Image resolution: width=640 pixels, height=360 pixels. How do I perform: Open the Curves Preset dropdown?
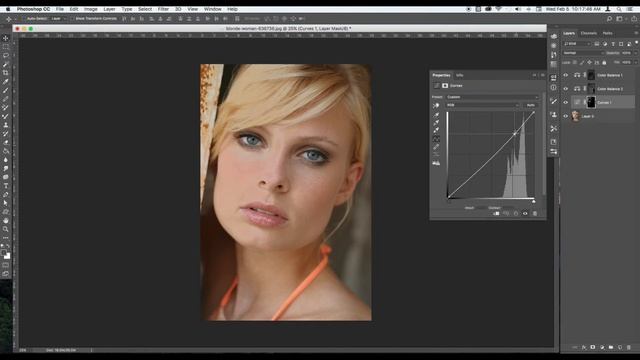point(493,97)
